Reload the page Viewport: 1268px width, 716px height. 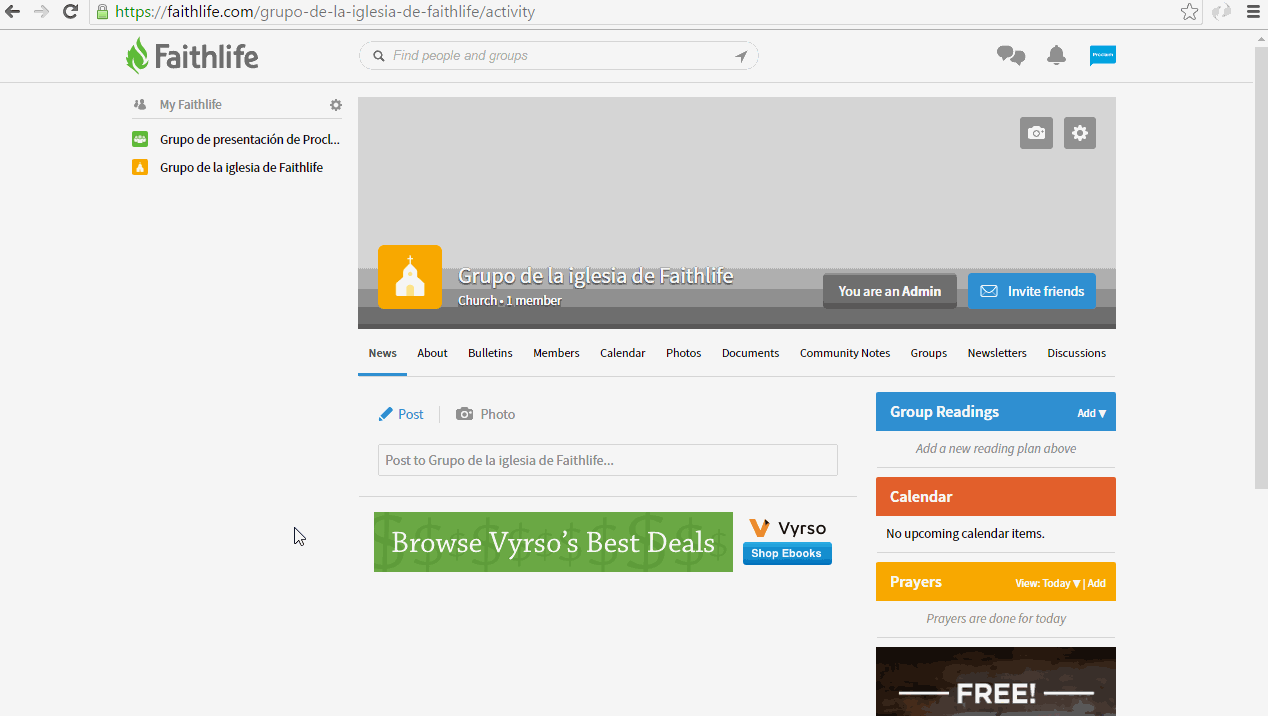point(71,12)
